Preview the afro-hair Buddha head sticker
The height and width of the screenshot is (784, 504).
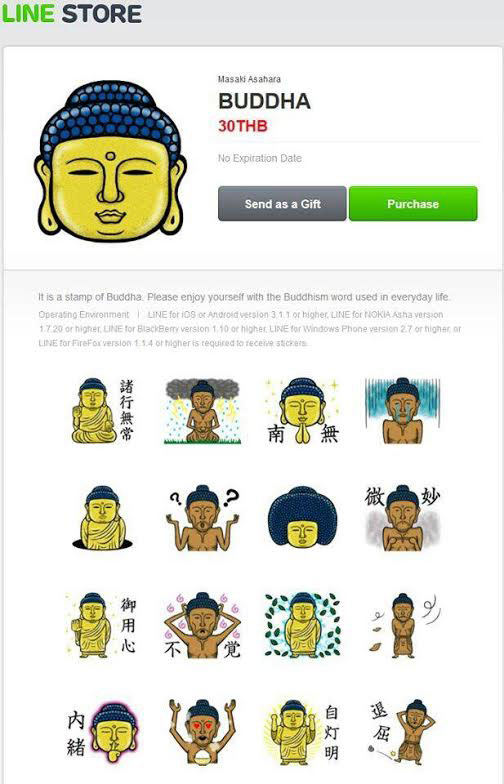pyautogui.click(x=302, y=518)
